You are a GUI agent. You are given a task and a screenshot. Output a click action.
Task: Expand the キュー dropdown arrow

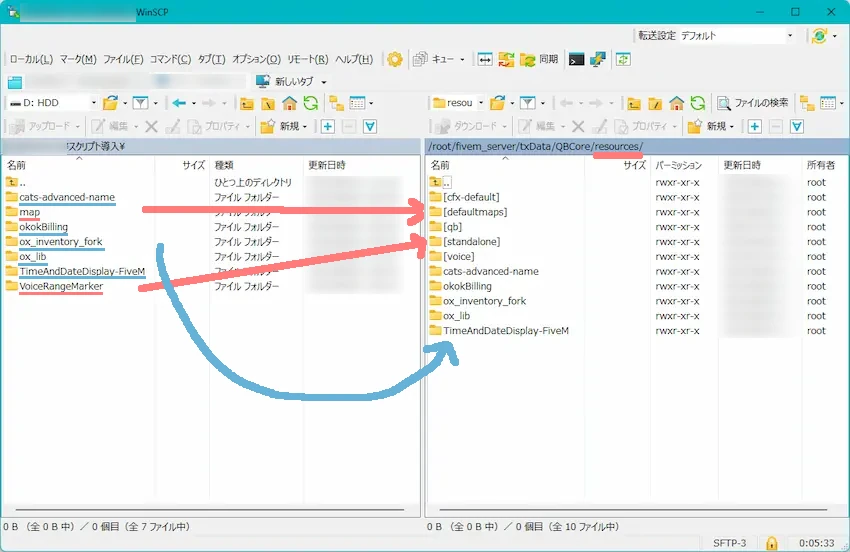pos(462,60)
